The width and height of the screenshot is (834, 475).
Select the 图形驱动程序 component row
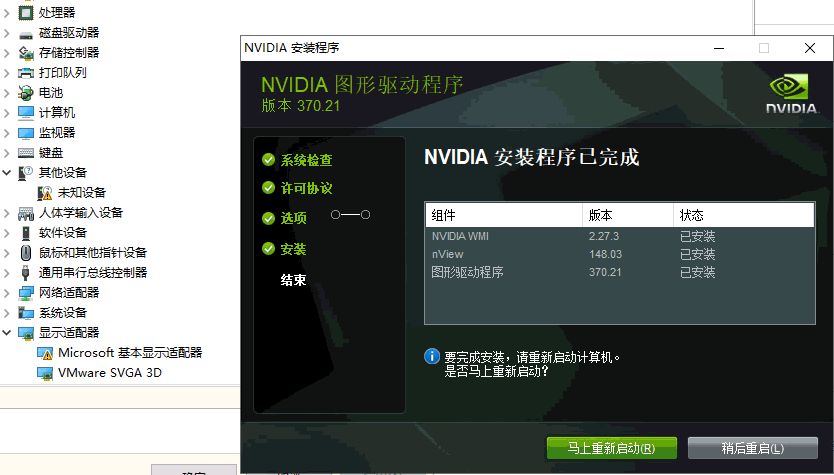tap(620, 272)
